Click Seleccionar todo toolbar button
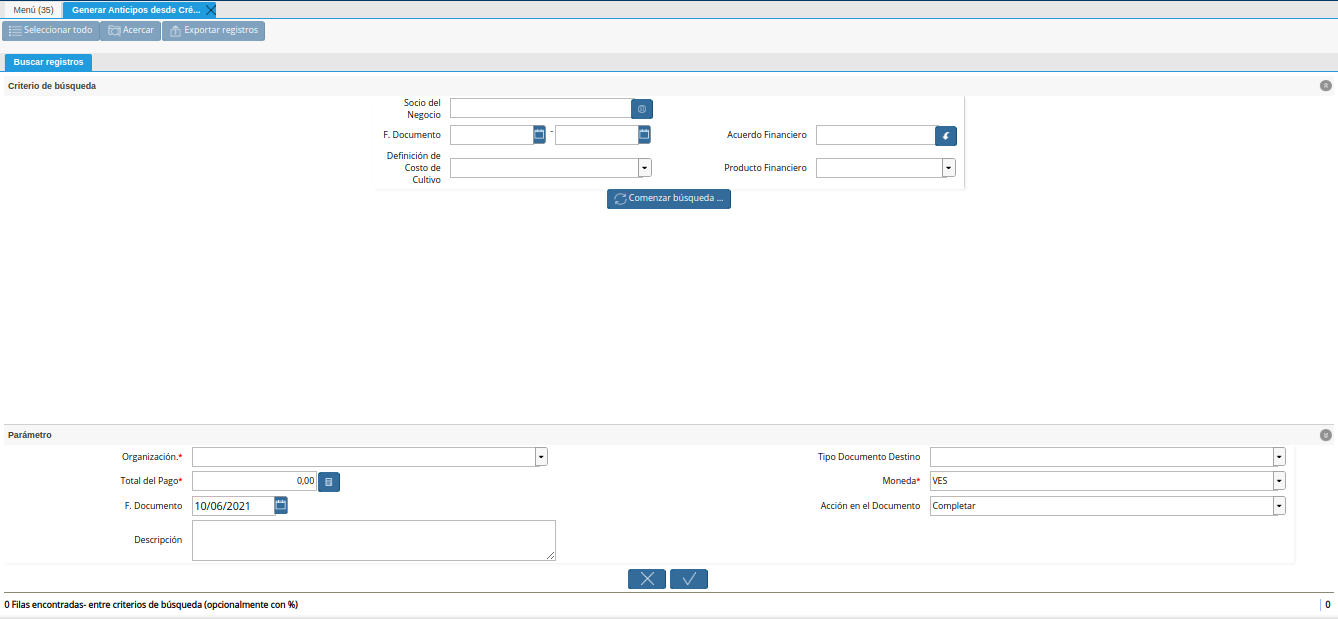Screen dimensions: 1338x619 point(50,31)
